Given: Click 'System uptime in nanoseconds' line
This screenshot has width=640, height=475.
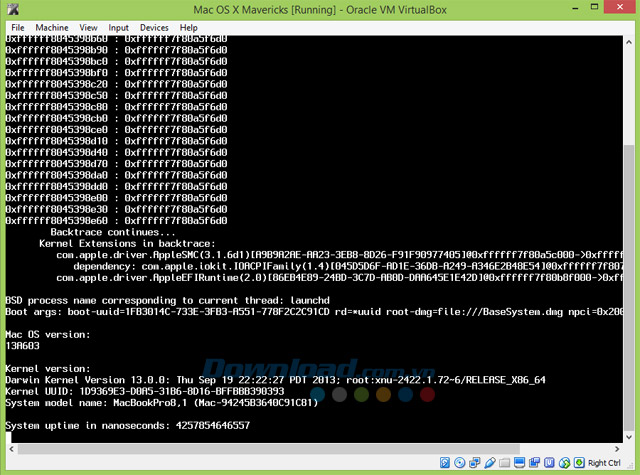Looking at the screenshot, I should (127, 426).
